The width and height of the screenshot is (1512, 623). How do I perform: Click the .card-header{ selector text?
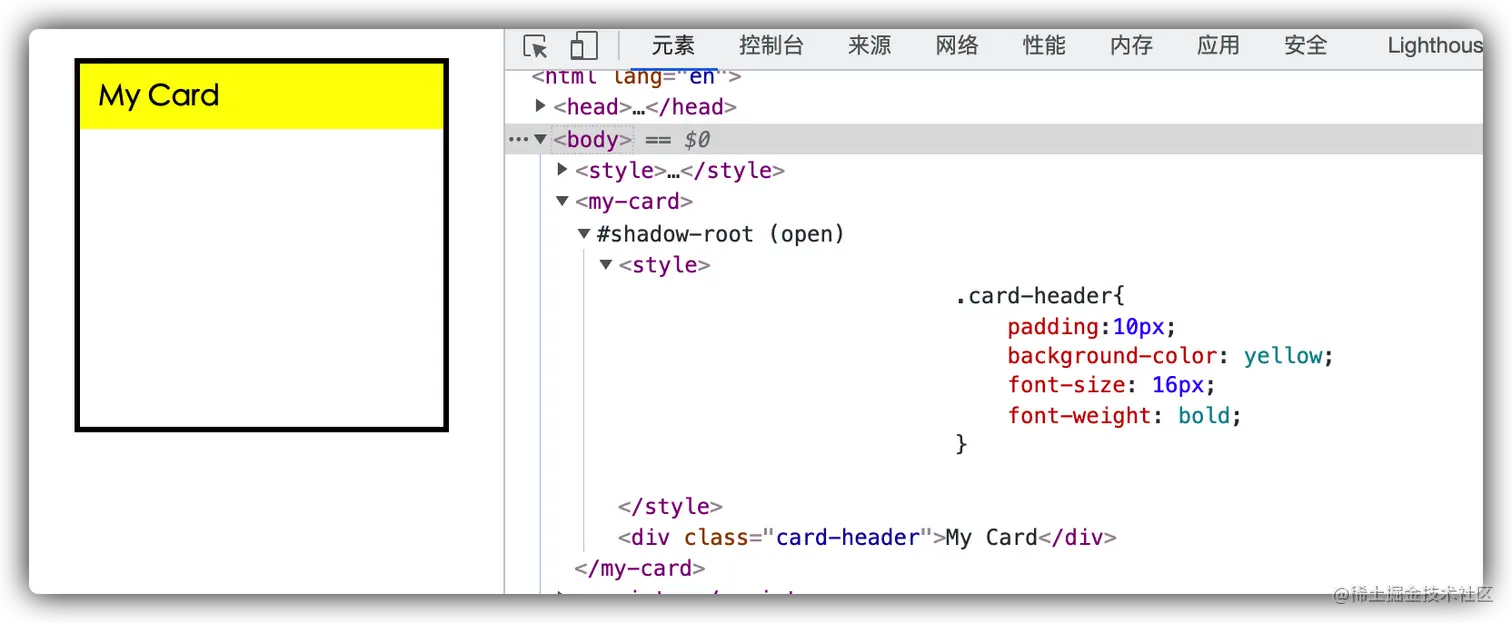pos(1041,296)
